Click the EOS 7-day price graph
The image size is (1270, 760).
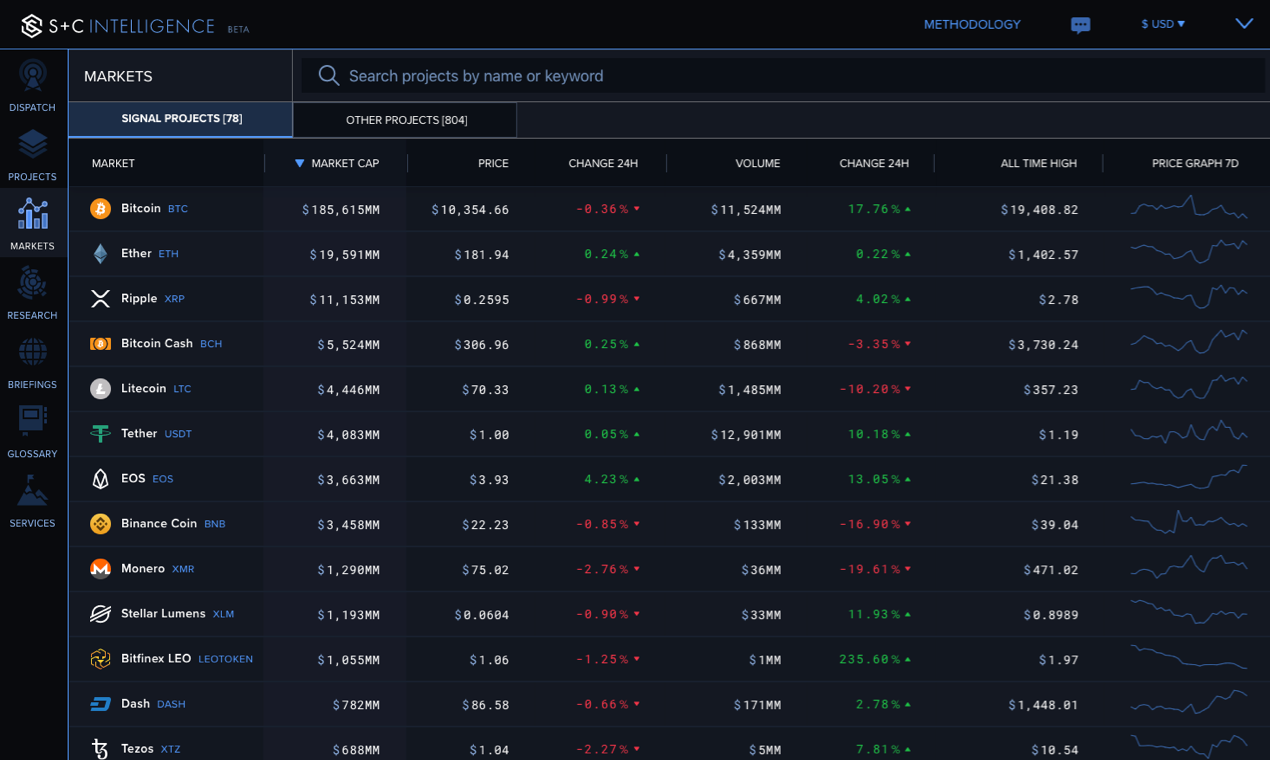coord(1188,479)
